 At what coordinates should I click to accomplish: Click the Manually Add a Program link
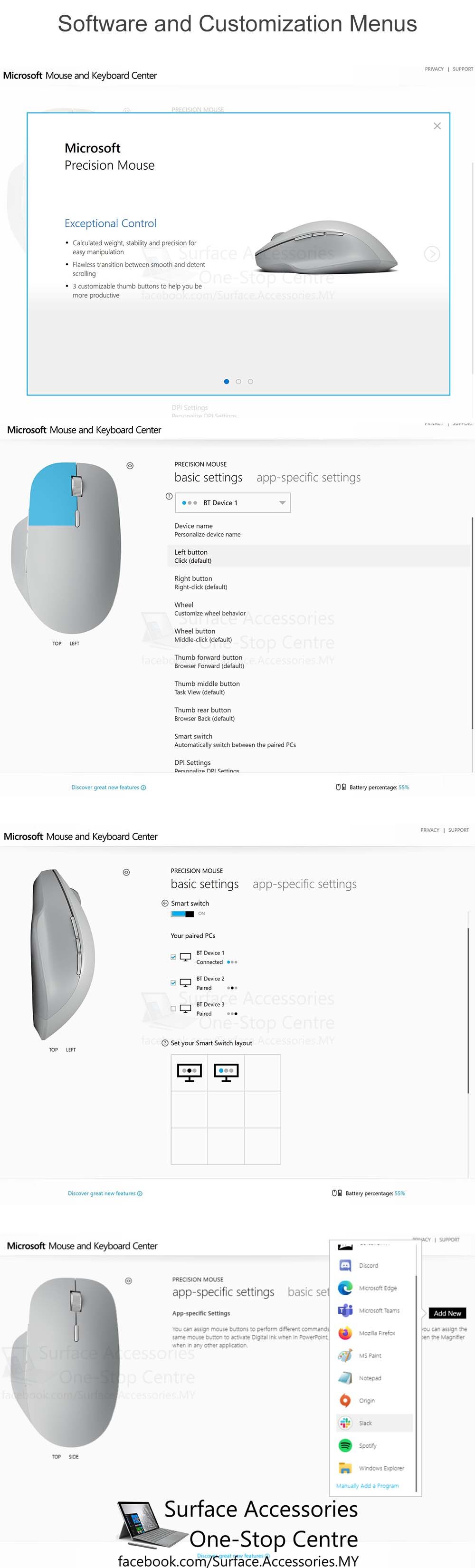coord(367,1486)
